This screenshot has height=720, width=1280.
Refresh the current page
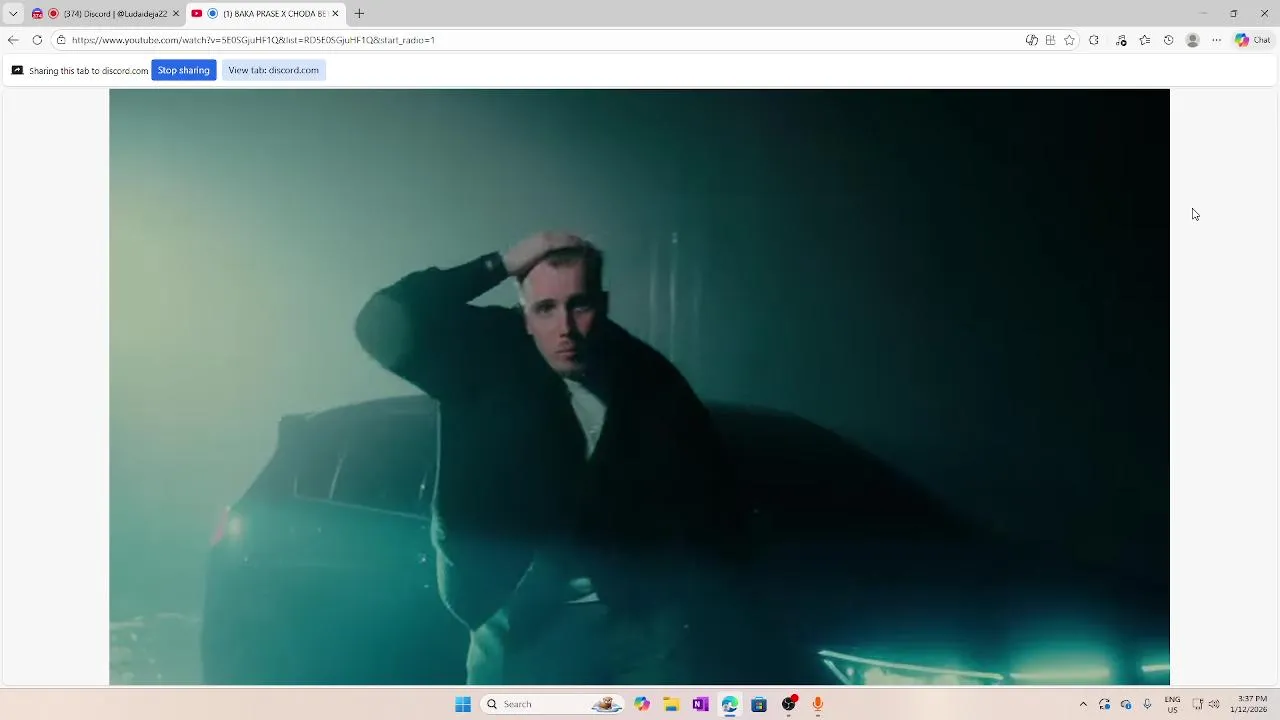[x=37, y=40]
